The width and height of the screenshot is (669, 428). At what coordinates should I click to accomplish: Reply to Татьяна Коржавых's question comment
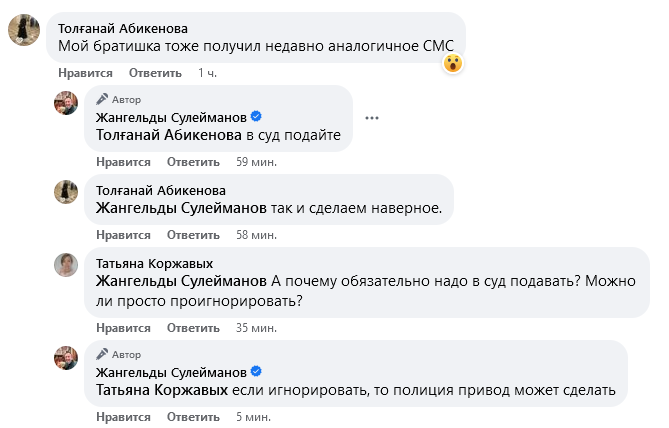pyautogui.click(x=192, y=327)
